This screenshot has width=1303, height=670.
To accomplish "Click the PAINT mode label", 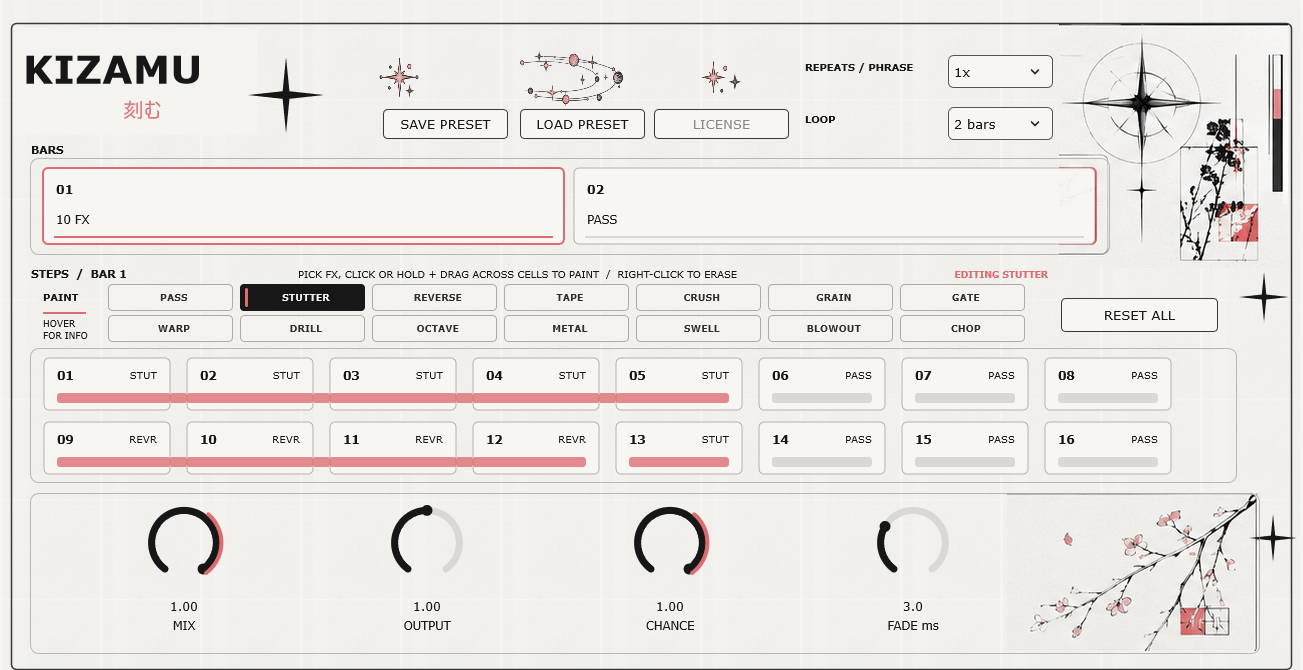I will [x=61, y=298].
